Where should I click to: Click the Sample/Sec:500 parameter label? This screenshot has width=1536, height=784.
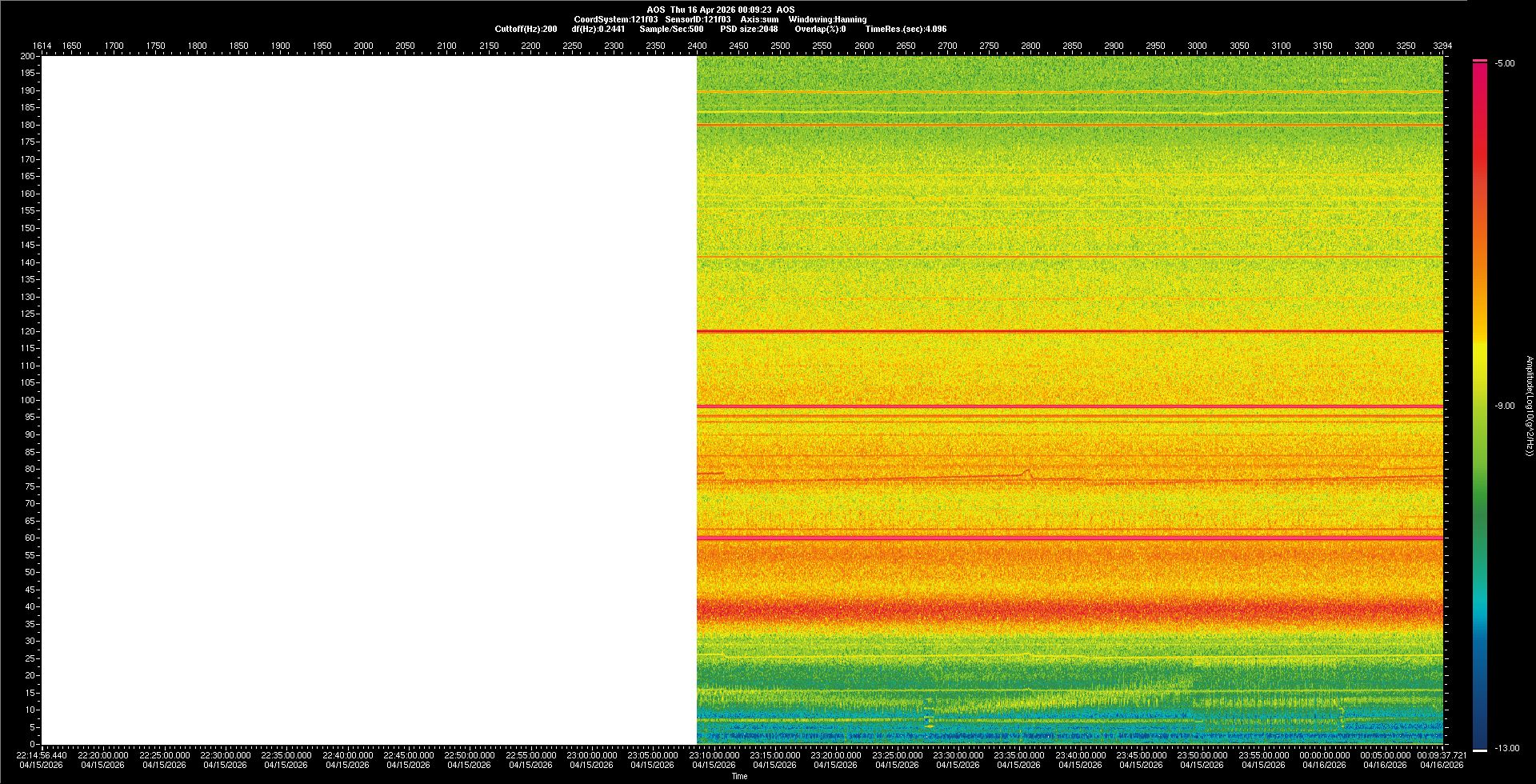click(671, 29)
